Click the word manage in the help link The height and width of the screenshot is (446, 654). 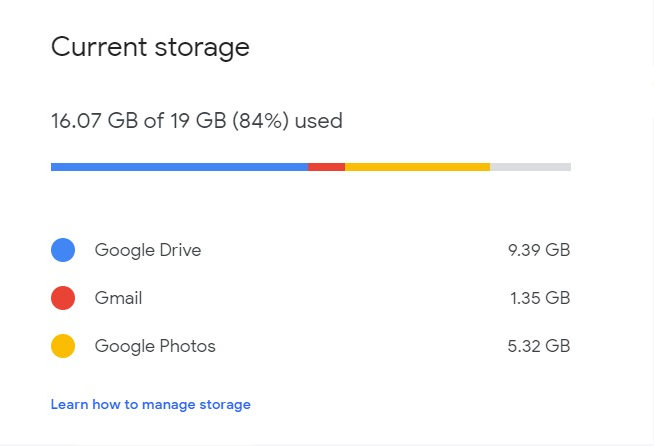[169, 405]
